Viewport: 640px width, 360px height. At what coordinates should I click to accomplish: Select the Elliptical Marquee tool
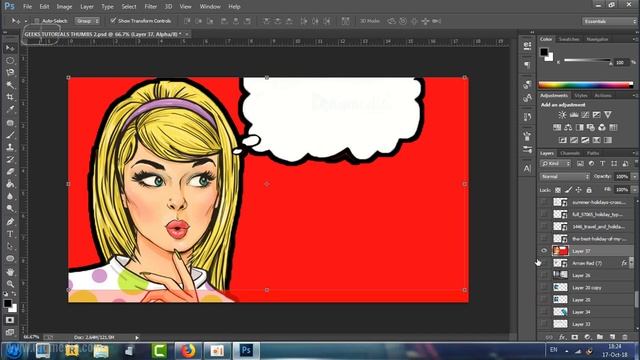click(x=10, y=60)
